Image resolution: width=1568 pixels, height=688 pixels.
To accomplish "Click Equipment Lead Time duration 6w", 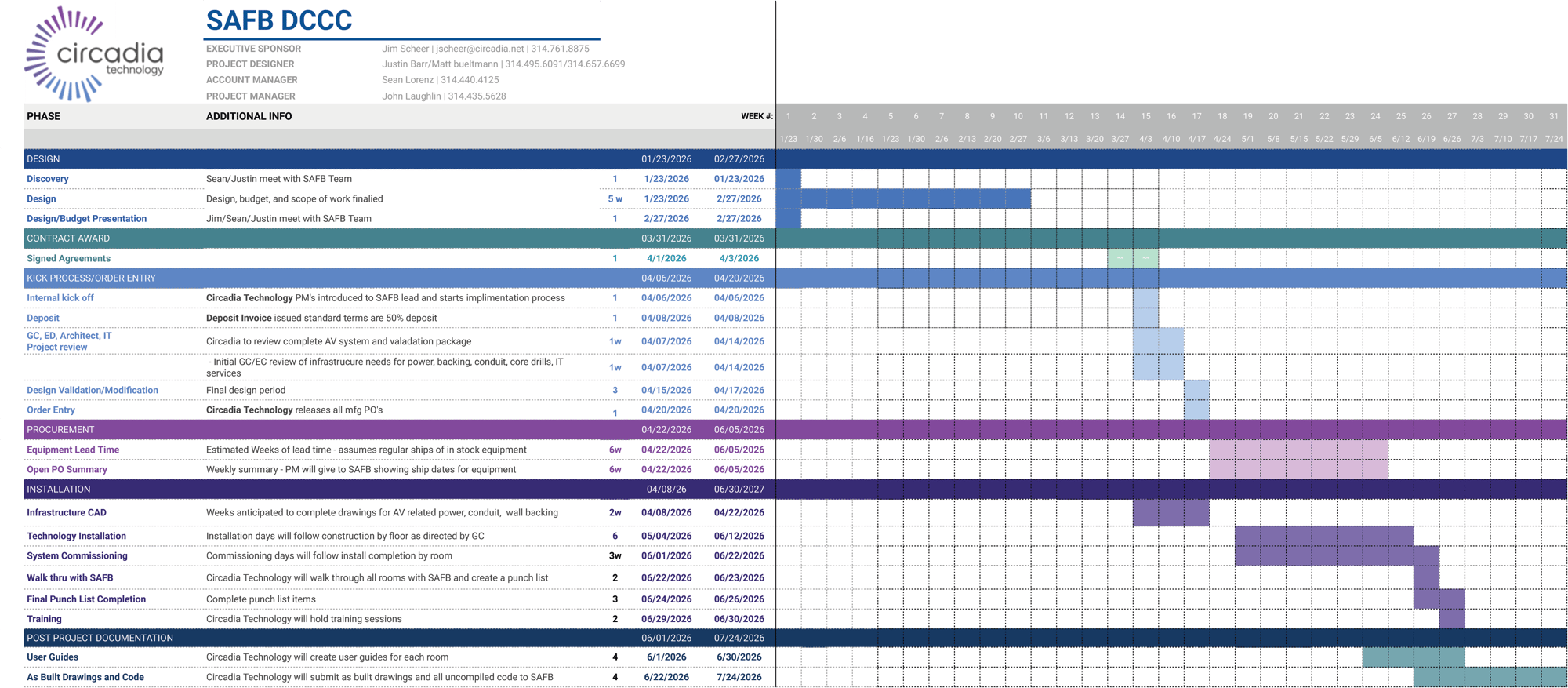I will [x=615, y=450].
